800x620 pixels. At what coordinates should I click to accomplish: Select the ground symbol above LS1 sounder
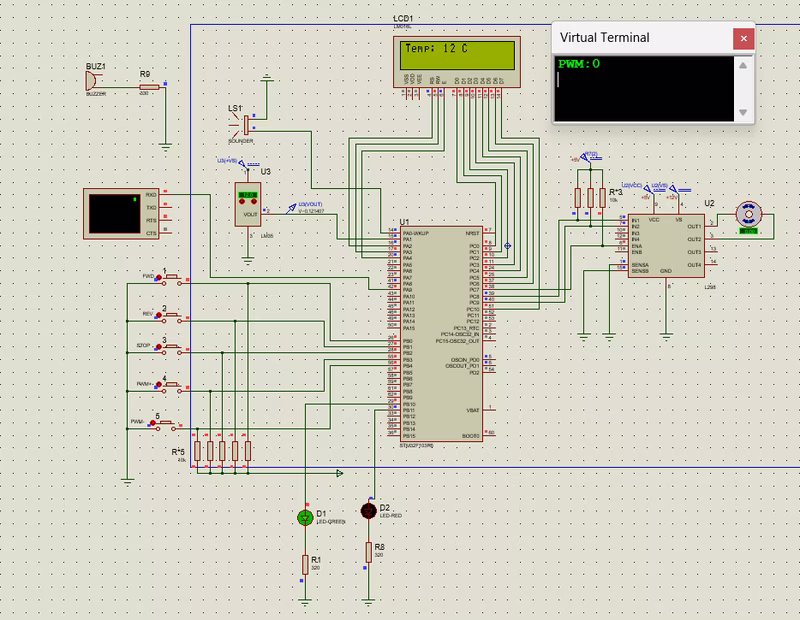[266, 78]
